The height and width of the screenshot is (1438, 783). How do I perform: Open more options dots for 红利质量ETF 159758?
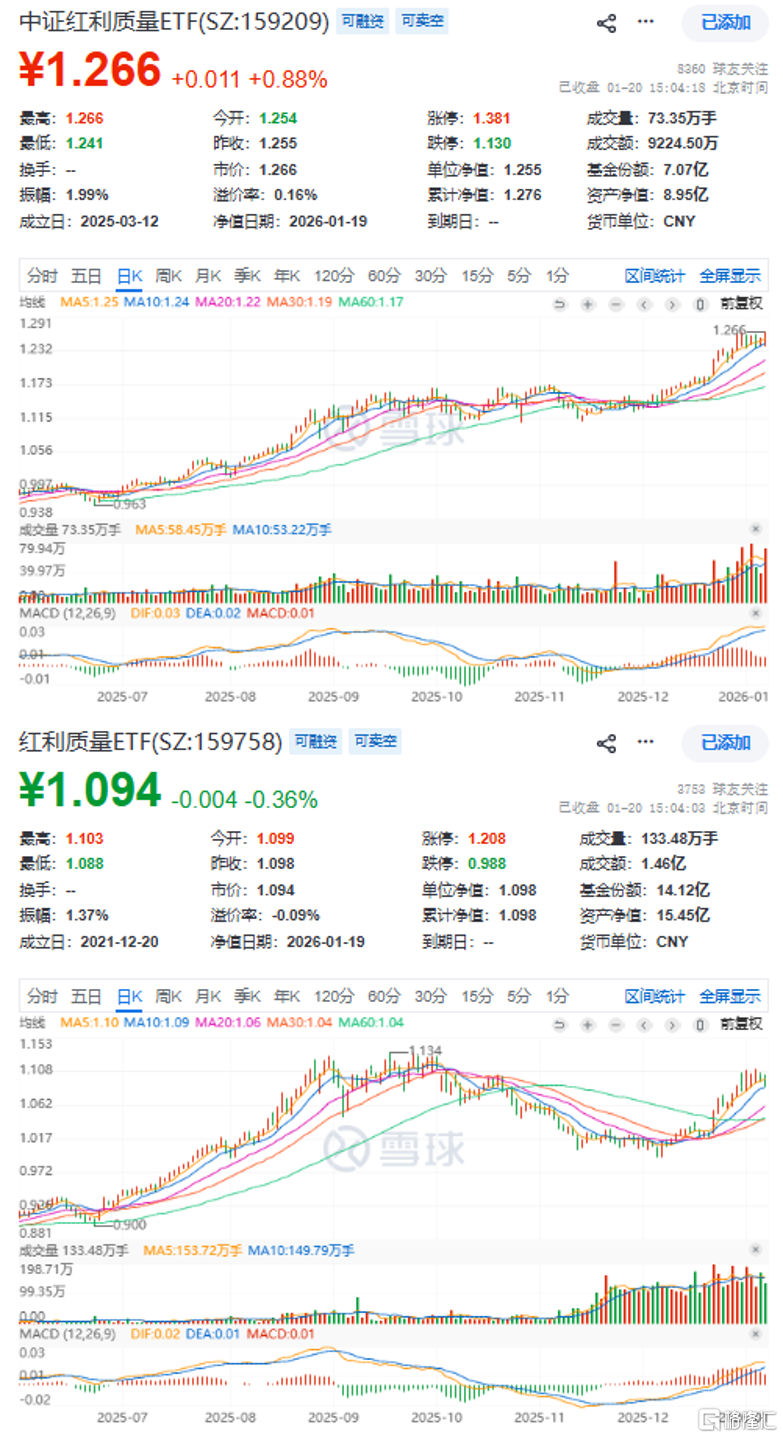(x=646, y=742)
